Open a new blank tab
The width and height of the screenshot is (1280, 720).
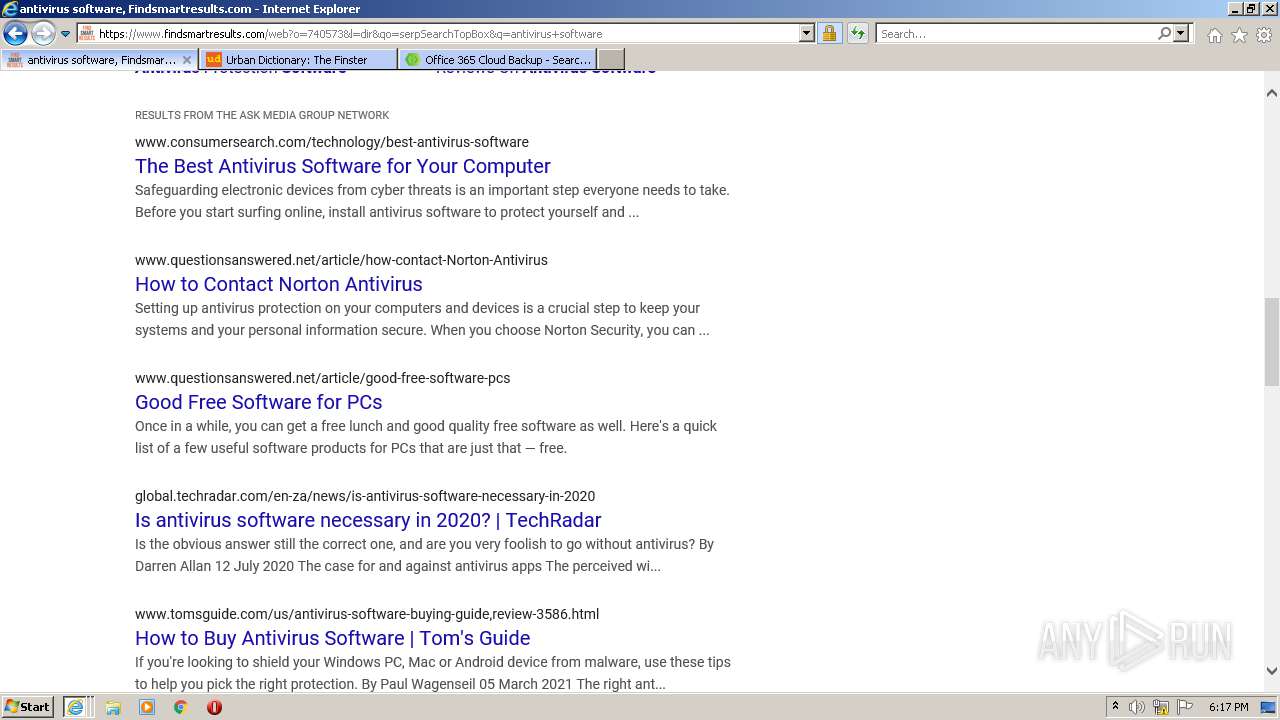coord(611,60)
